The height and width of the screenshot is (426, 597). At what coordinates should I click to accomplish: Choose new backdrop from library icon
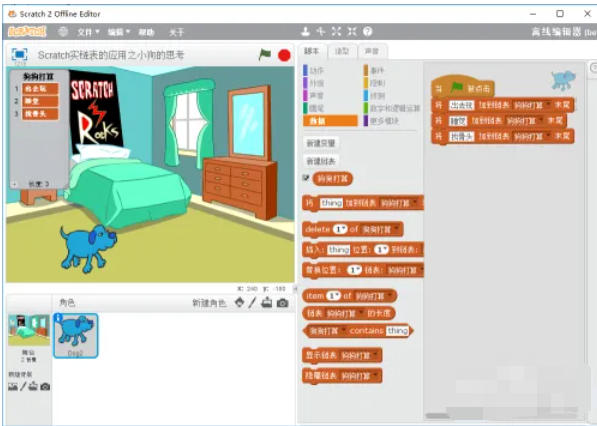pos(13,387)
